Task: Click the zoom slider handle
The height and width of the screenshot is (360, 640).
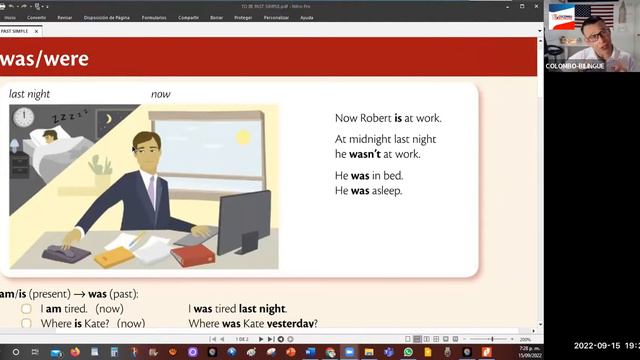Action: [x=492, y=339]
